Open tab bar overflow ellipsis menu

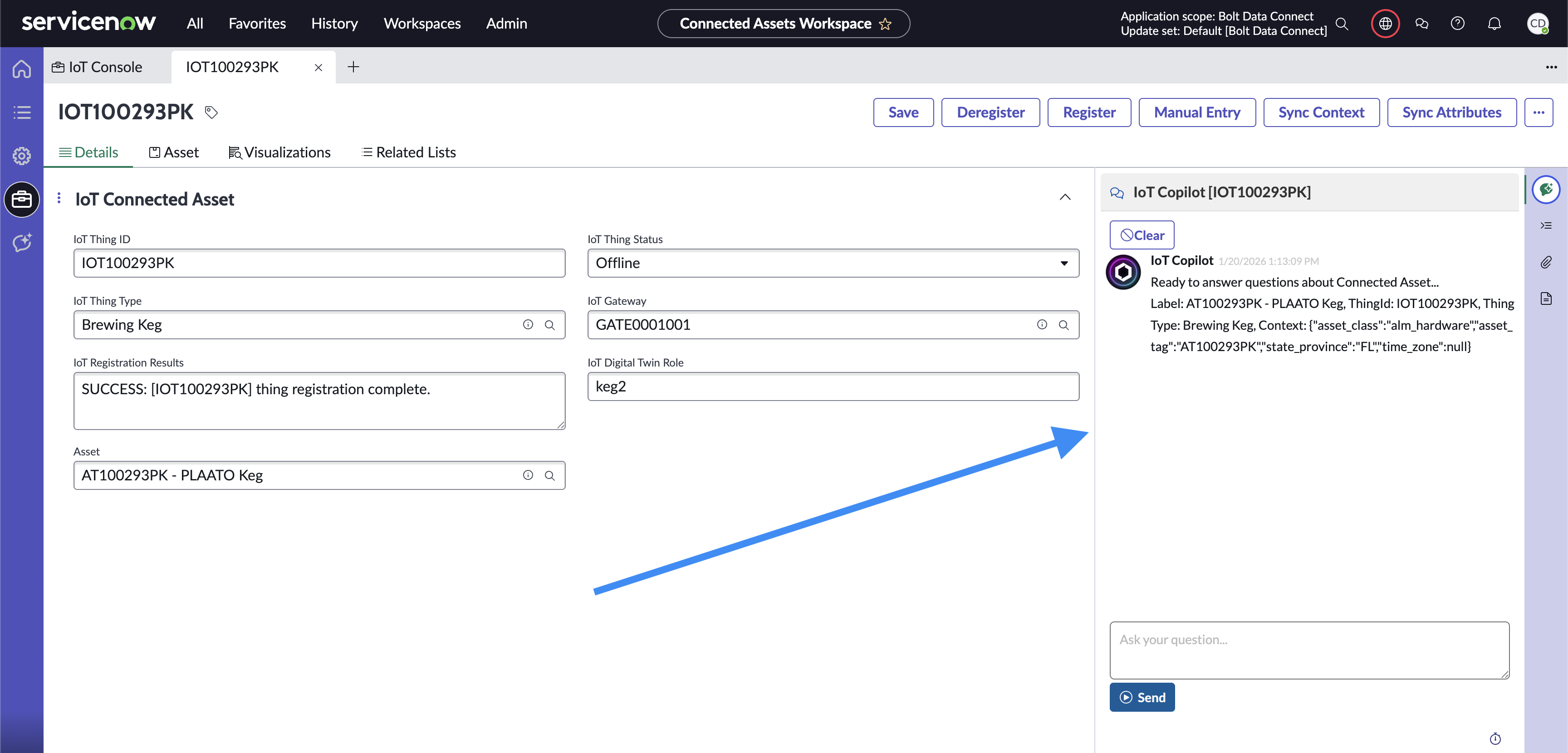tap(1552, 67)
